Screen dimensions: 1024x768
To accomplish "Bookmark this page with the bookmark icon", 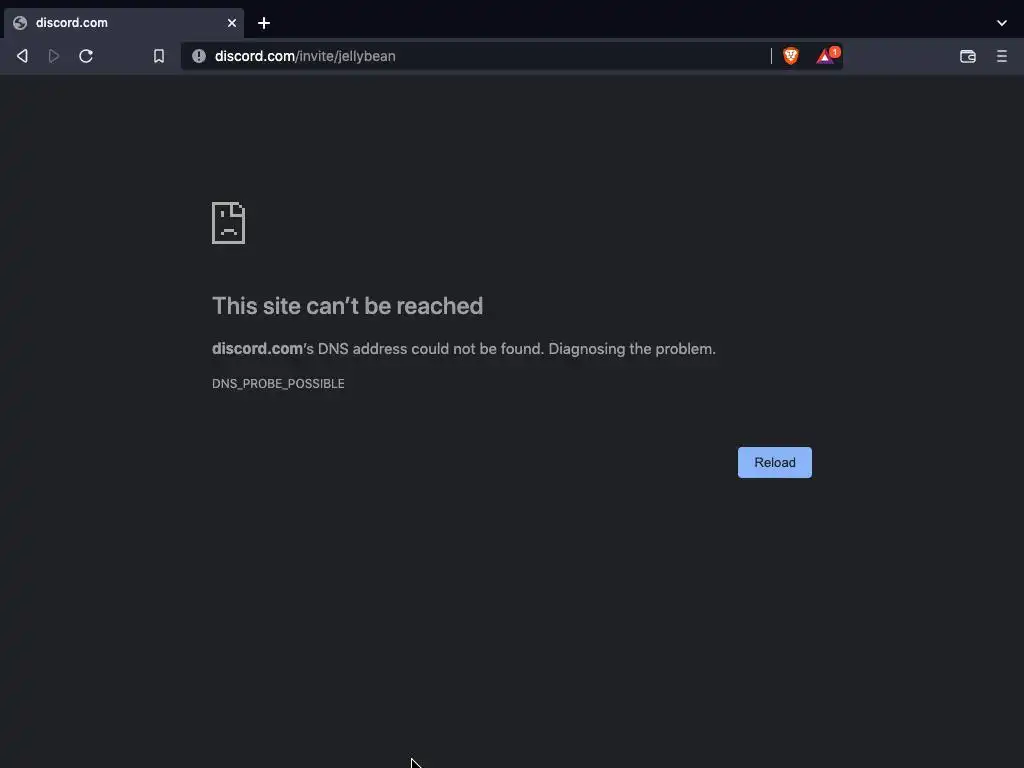I will [159, 56].
